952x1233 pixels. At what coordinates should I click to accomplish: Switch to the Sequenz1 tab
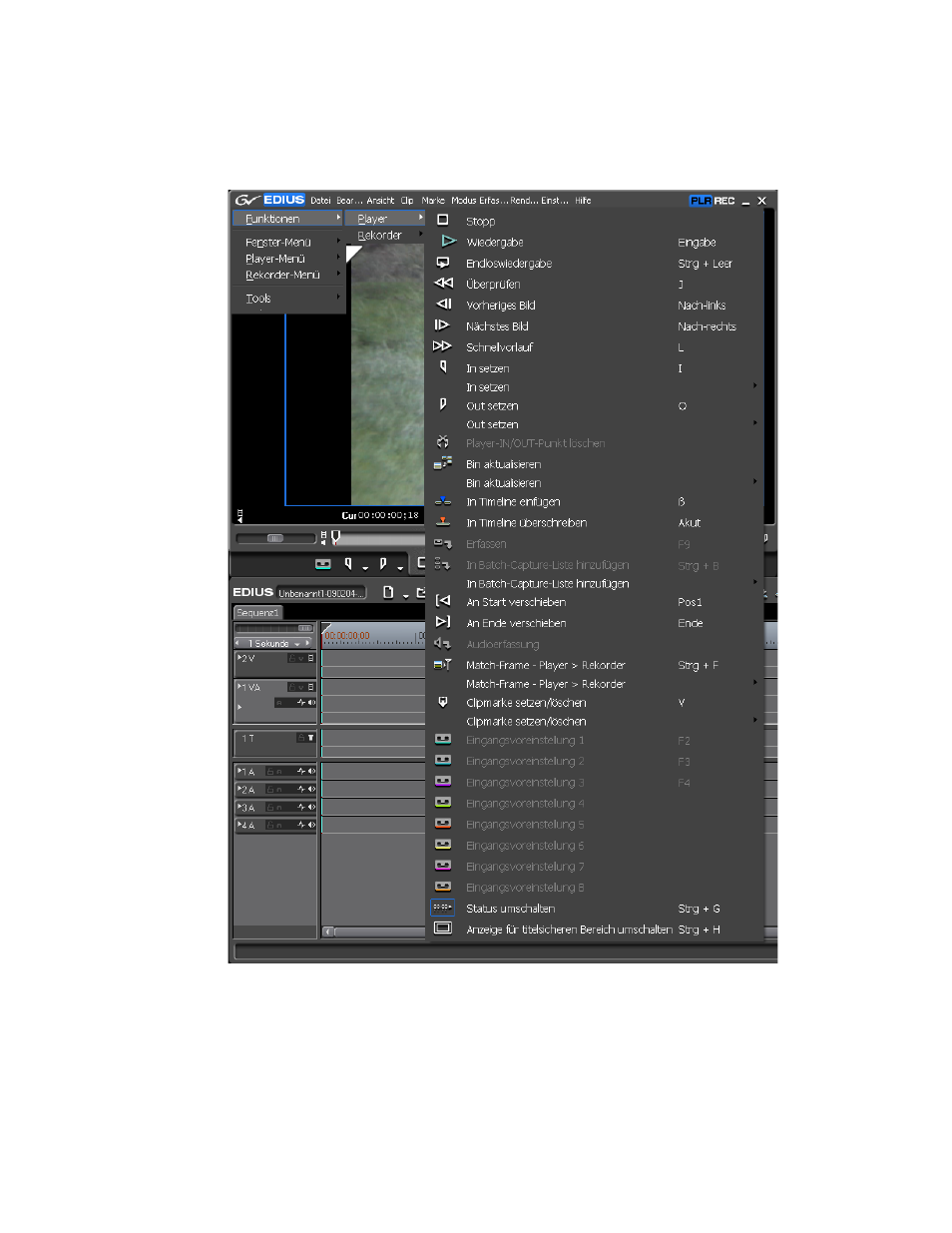(x=258, y=612)
